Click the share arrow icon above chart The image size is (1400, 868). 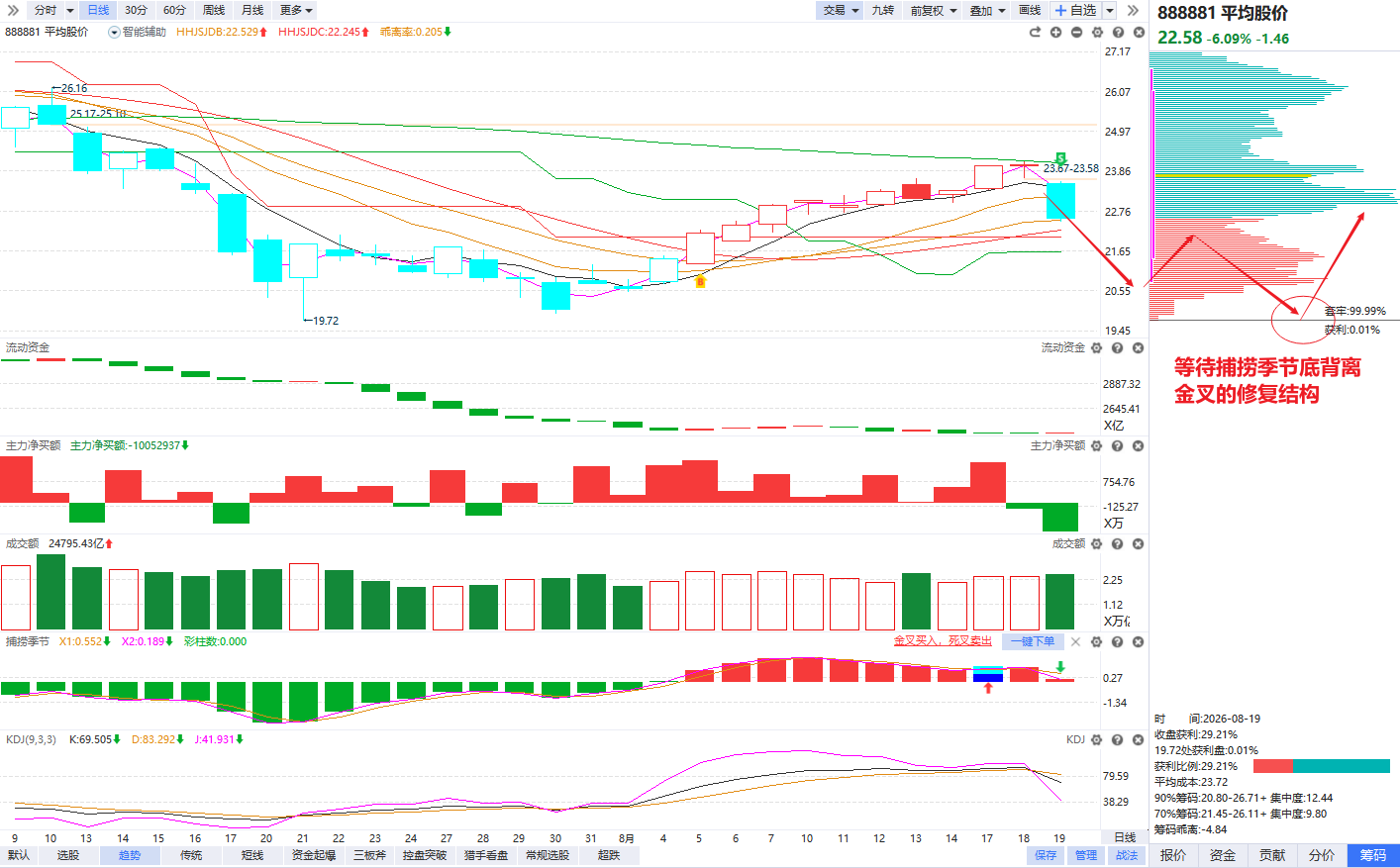coord(1035,32)
